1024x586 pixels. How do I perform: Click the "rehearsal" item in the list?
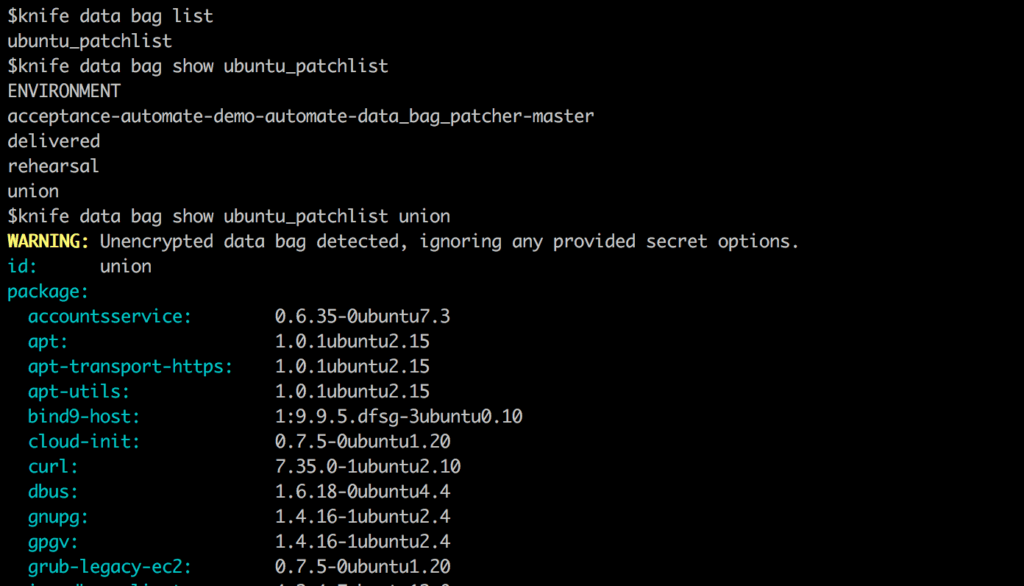click(54, 166)
